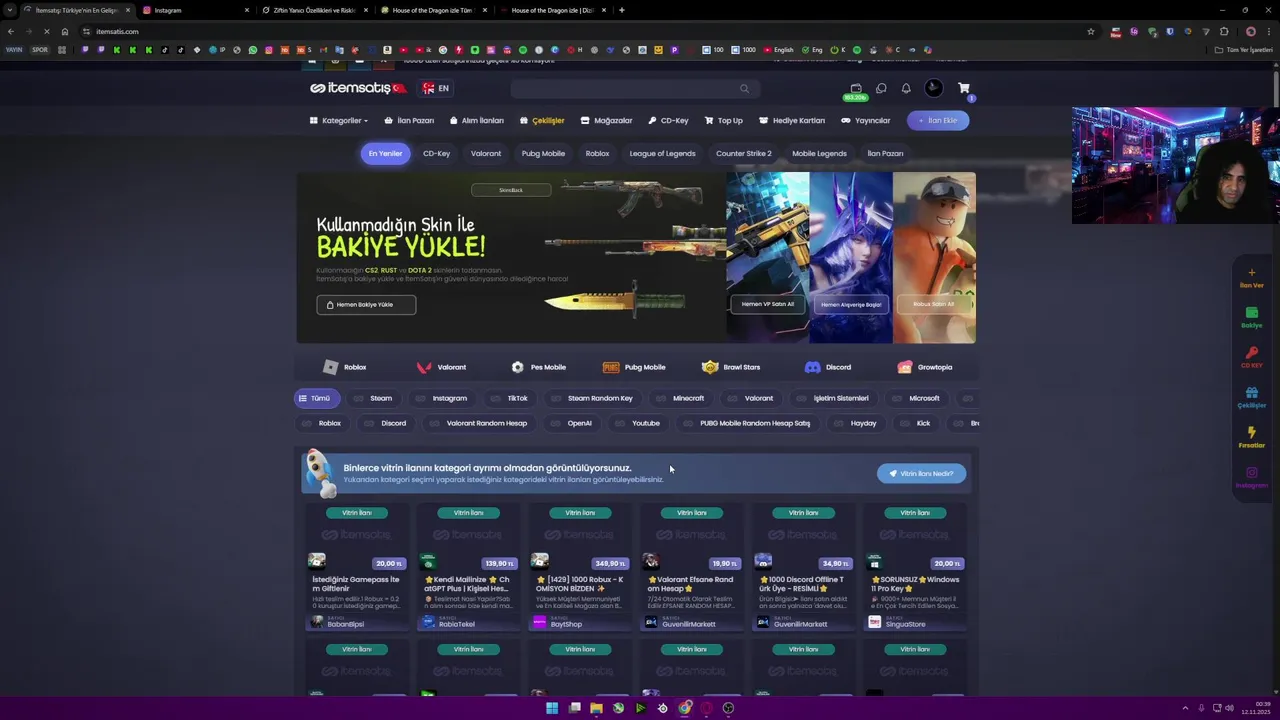
Task: Select the League of Legends tab
Action: tap(662, 153)
